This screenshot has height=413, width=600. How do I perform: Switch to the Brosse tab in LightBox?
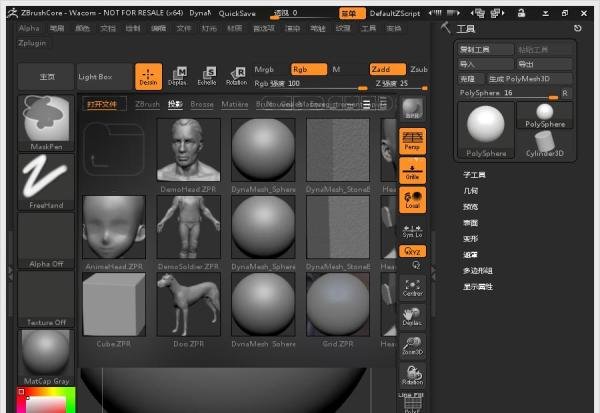tap(202, 104)
